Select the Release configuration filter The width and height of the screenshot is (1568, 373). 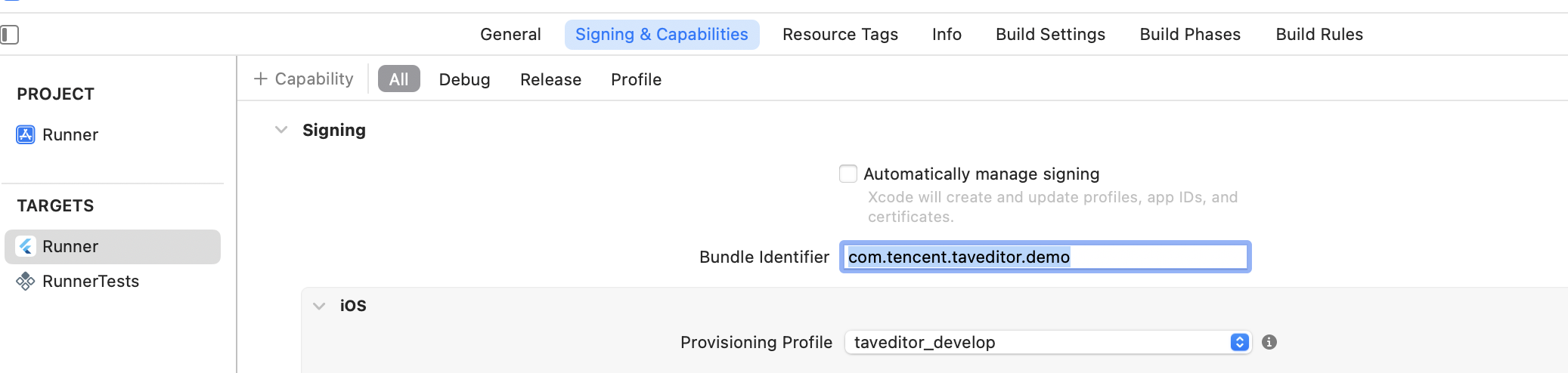coord(550,79)
